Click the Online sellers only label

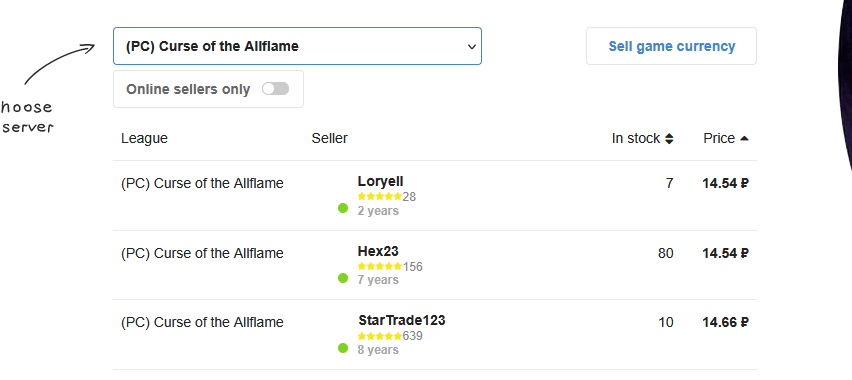(188, 89)
